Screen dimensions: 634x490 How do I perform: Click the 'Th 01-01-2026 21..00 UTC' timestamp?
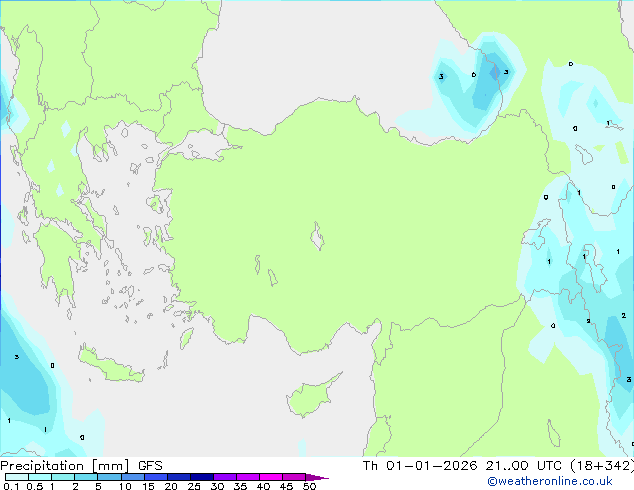(x=462, y=466)
